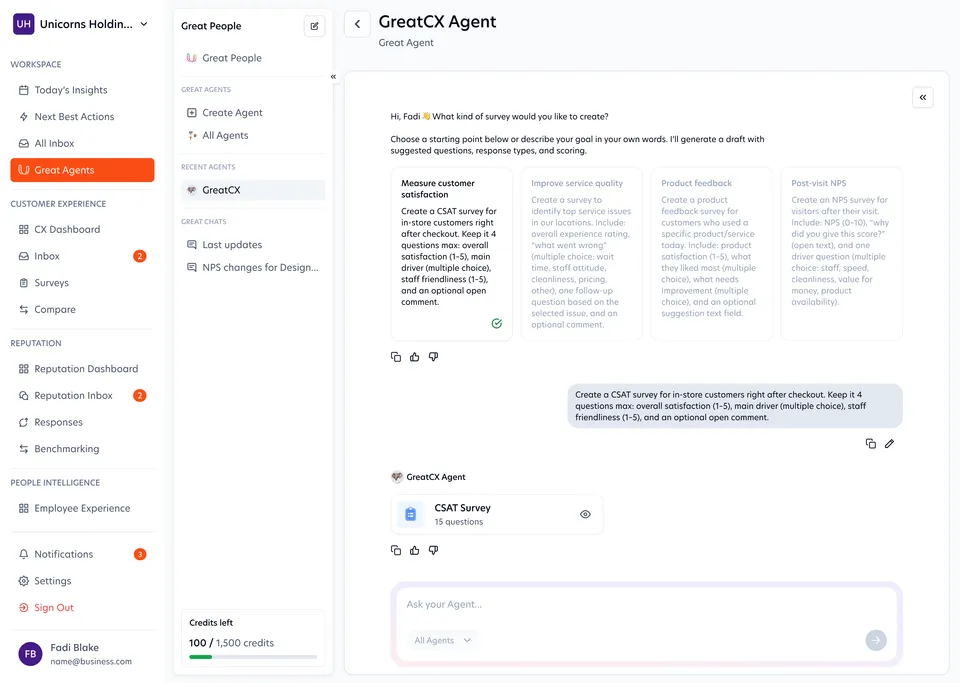Click the new chat edit icon
The width and height of the screenshot is (960, 683).
click(x=314, y=26)
